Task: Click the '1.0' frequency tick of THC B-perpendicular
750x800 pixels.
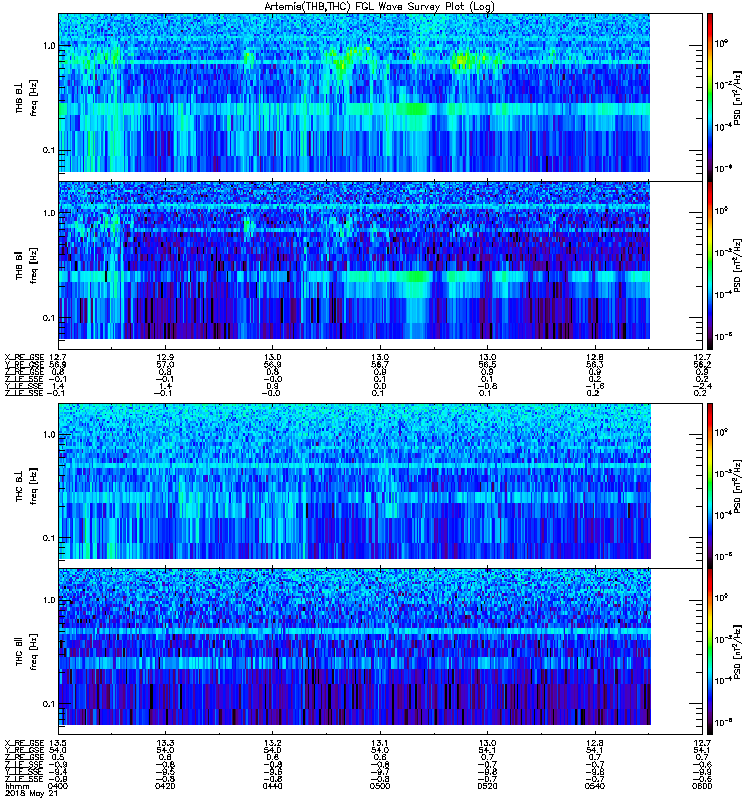Action: [x=49, y=435]
